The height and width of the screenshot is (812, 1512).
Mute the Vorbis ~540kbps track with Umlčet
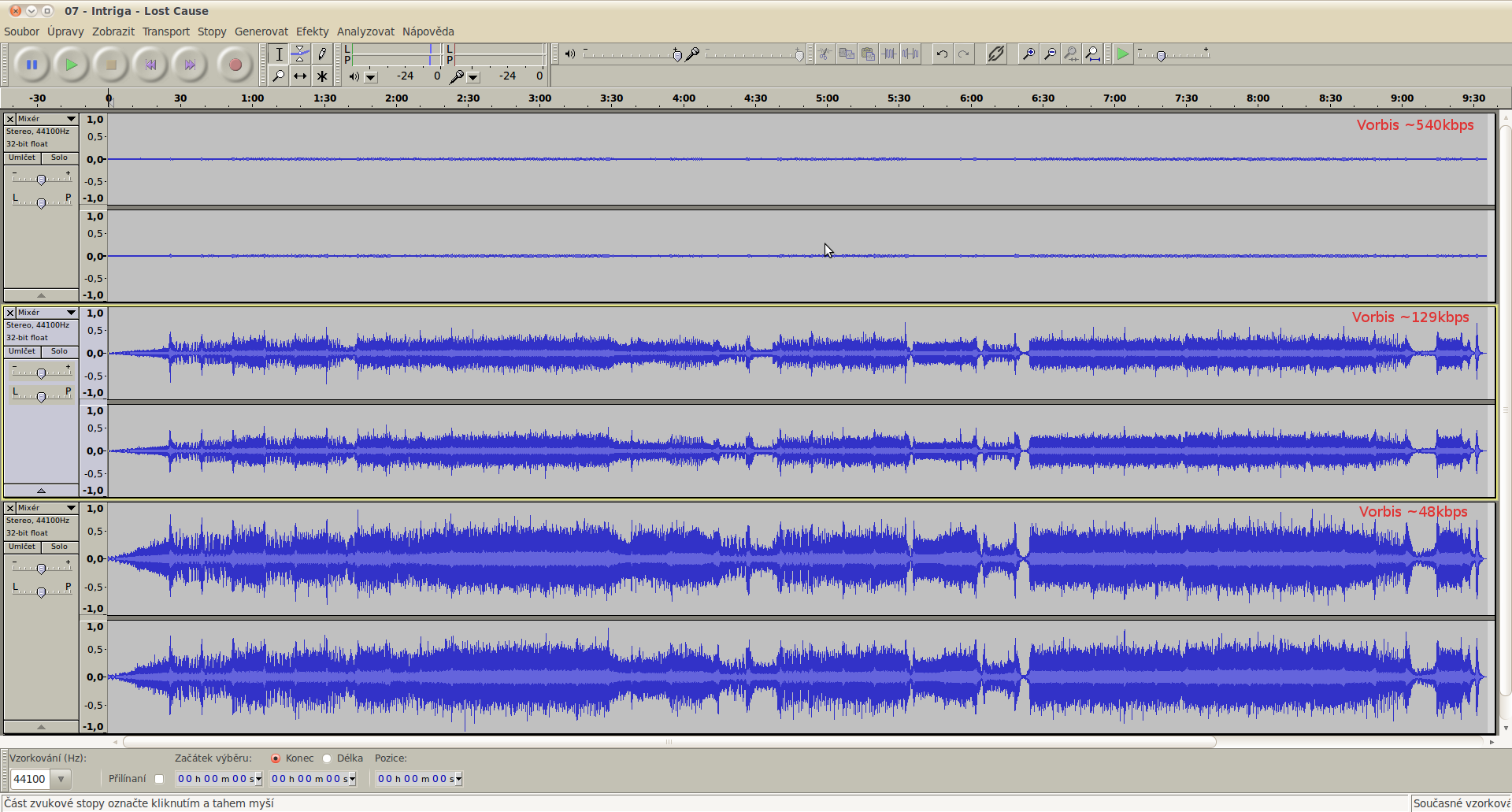(22, 158)
